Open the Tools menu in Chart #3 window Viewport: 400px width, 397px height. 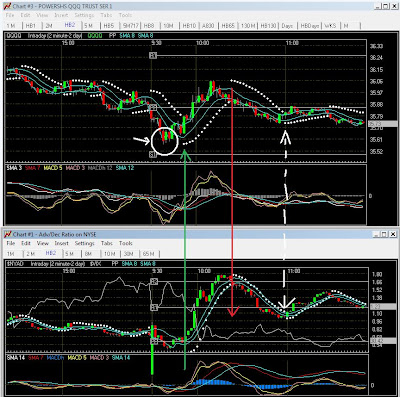tap(126, 15)
